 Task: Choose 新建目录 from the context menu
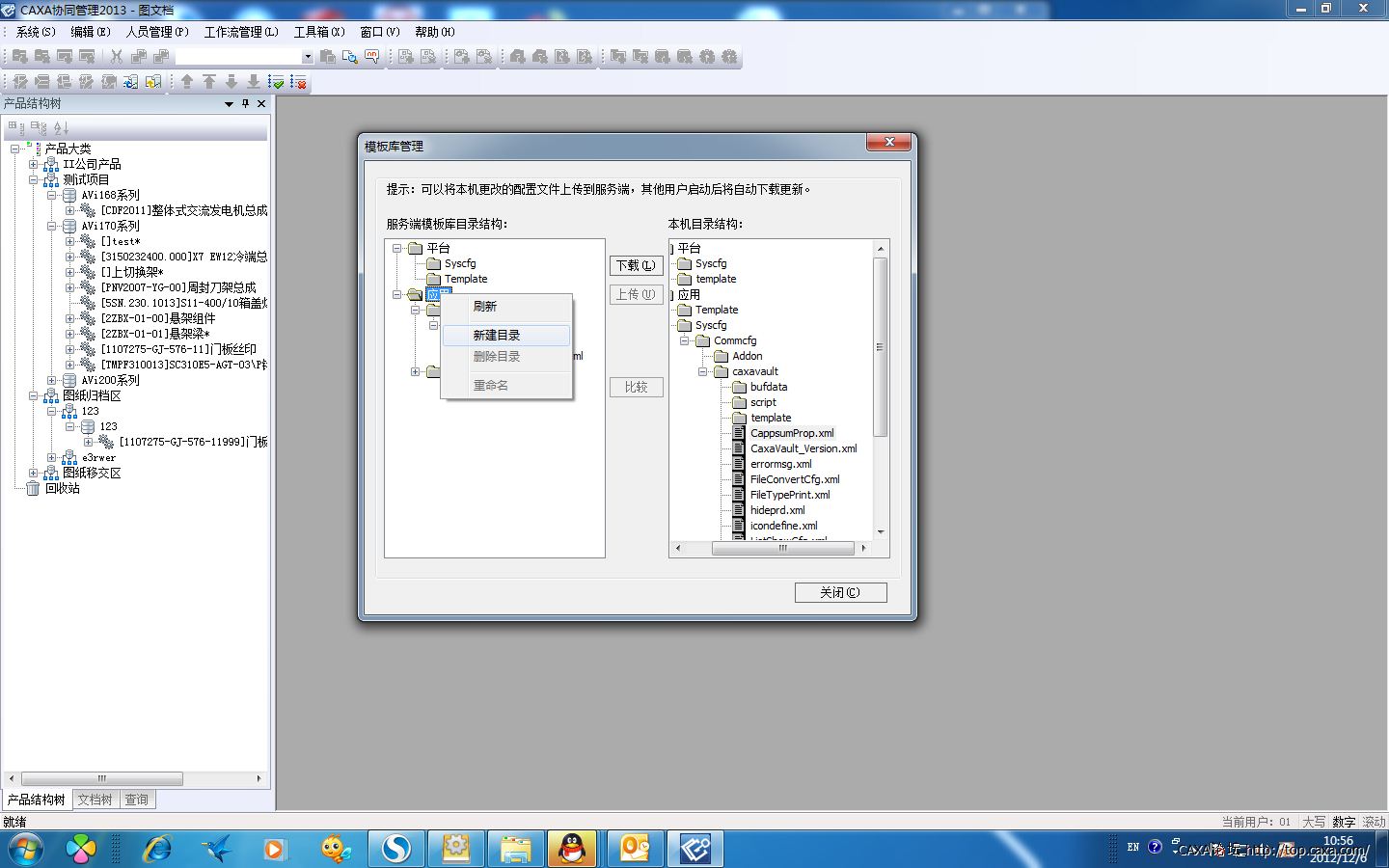(x=506, y=335)
